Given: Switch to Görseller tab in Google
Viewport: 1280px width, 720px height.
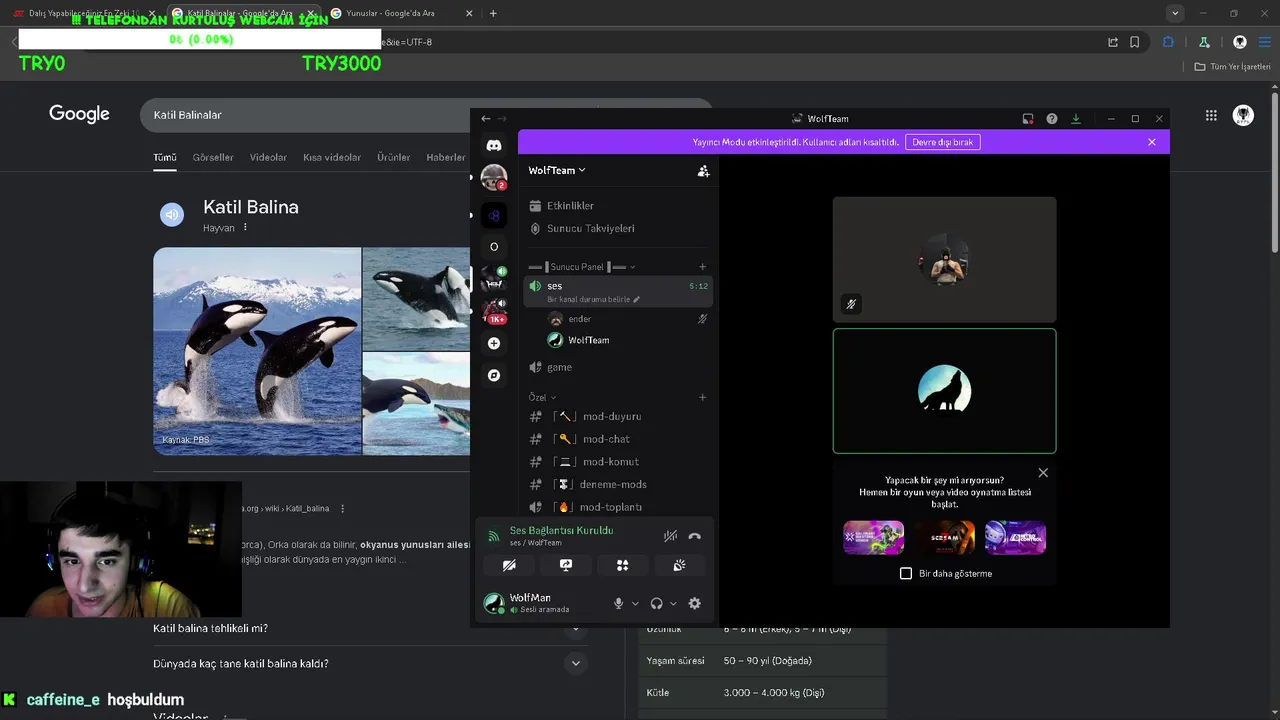Looking at the screenshot, I should coord(213,157).
